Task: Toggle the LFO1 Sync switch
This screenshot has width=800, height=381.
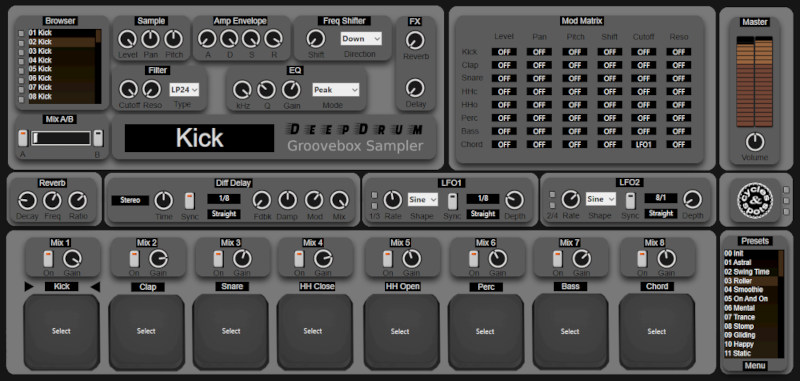Action: point(452,201)
